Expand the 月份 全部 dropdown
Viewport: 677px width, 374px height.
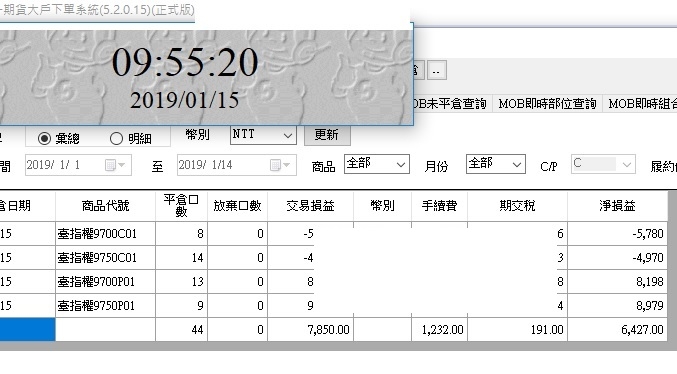tap(496, 164)
